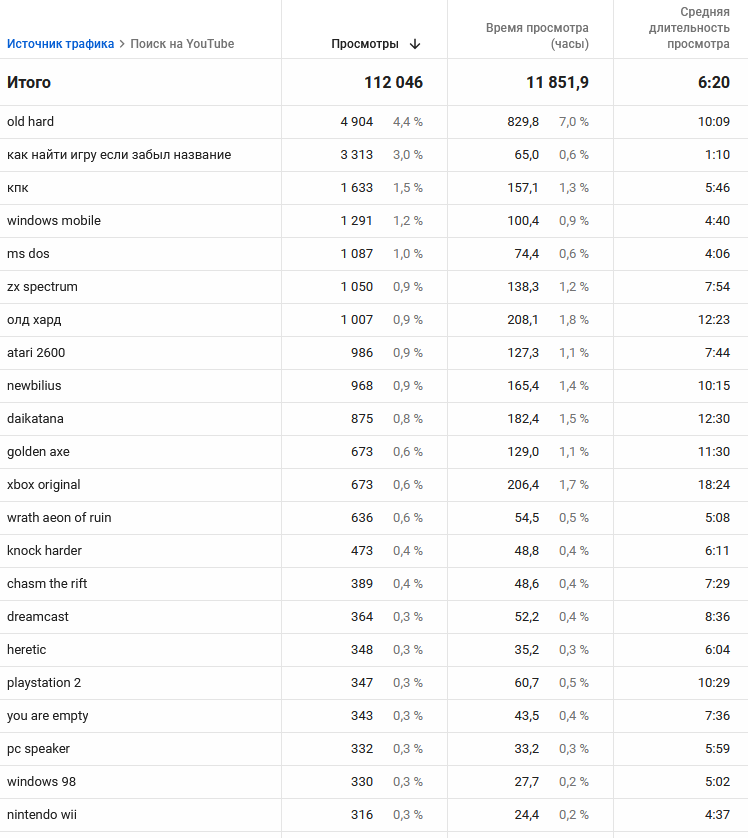Select the old hard search term row
748x838 pixels.
tap(374, 122)
